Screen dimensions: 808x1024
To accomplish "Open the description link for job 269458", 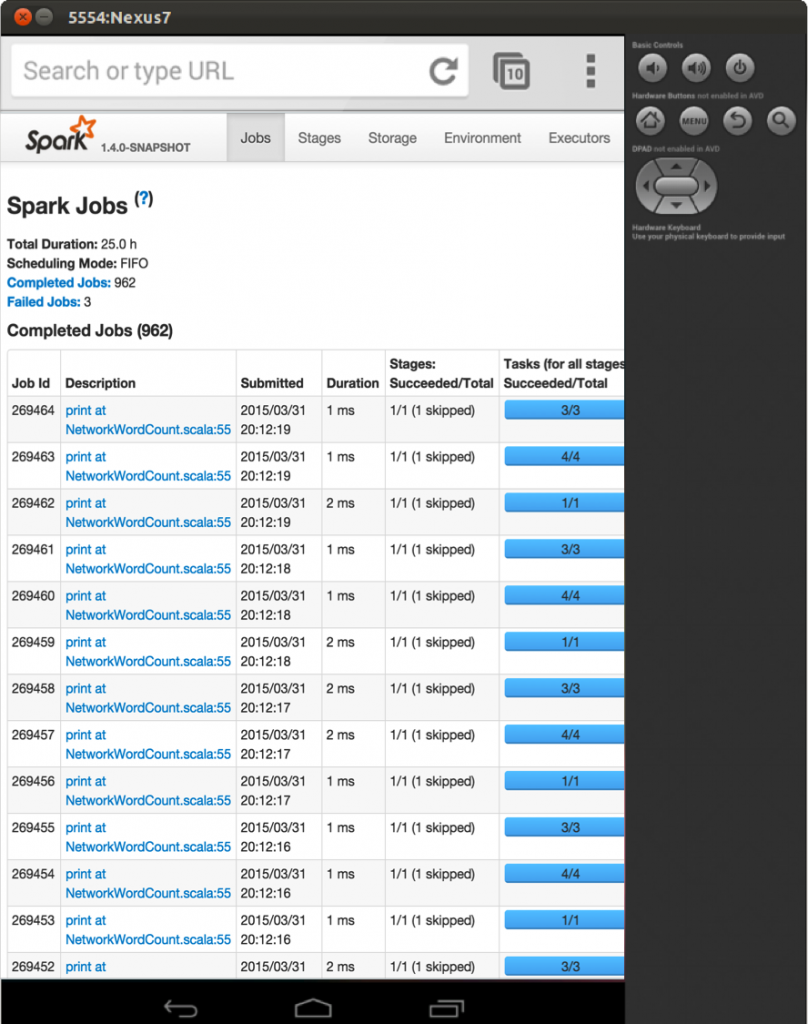I will point(148,698).
